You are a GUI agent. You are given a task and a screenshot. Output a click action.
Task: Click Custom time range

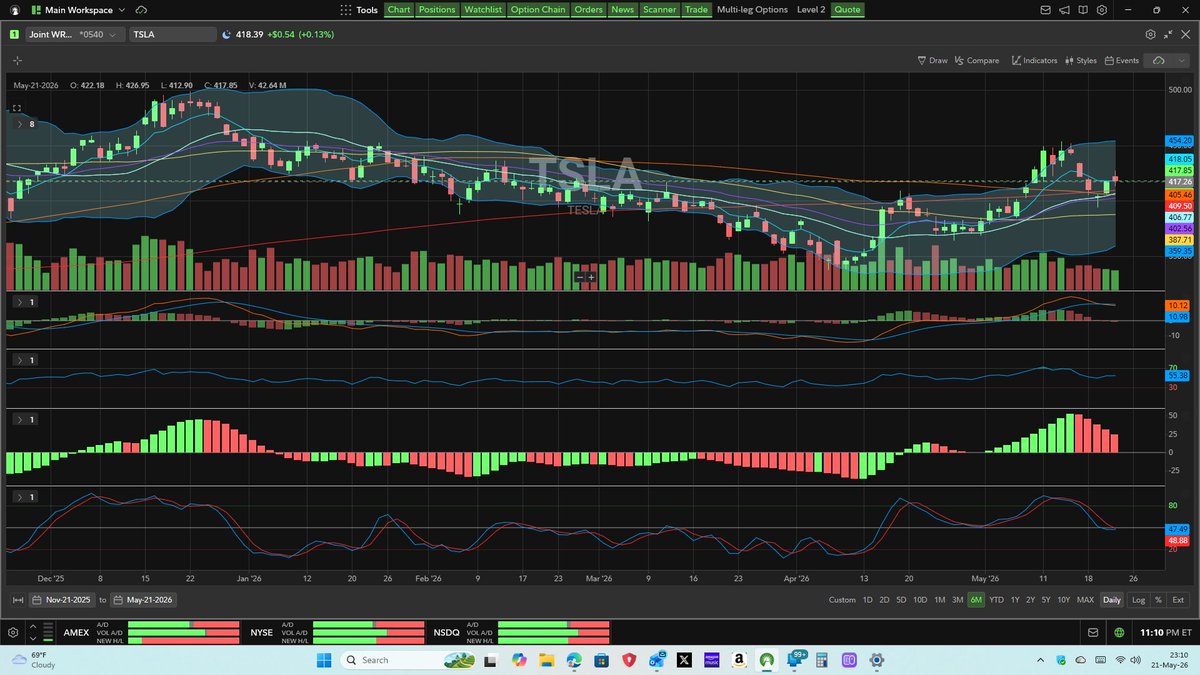(x=842, y=600)
